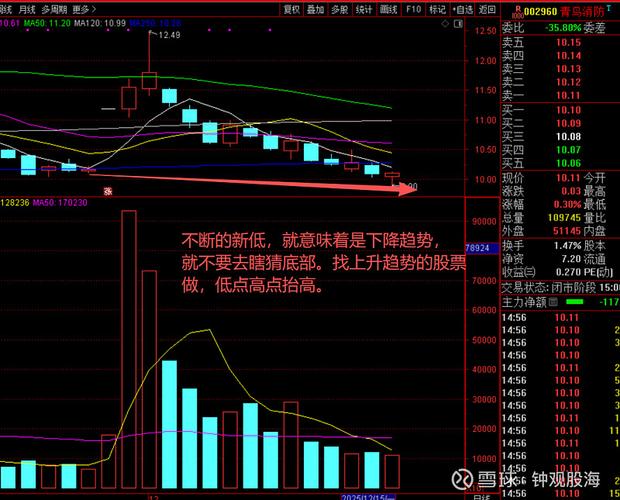
Task: Switch to the 月线 monthly chart tab
Action: point(27,9)
